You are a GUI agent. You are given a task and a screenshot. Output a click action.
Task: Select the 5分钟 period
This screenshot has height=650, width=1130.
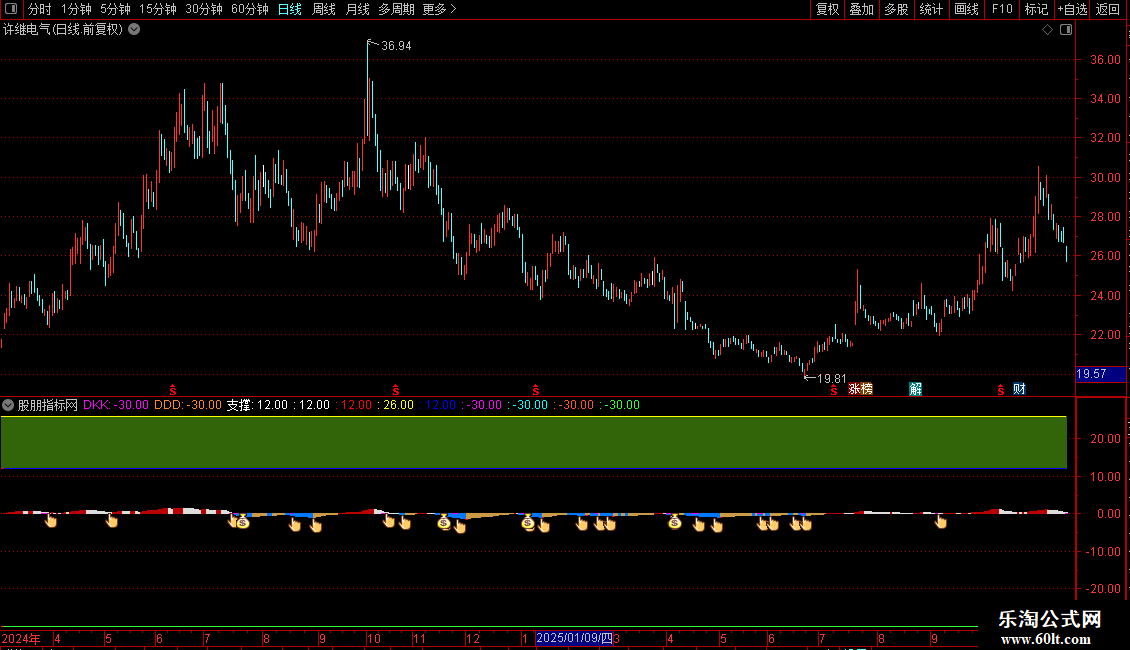click(x=115, y=9)
